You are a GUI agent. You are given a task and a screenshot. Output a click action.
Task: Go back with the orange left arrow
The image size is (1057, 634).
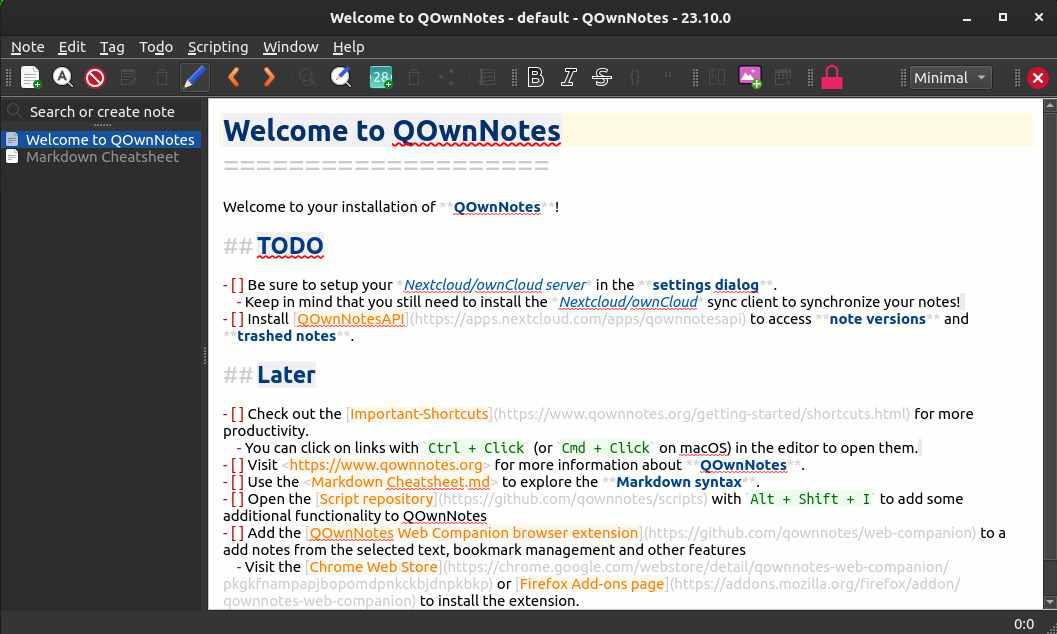234,77
